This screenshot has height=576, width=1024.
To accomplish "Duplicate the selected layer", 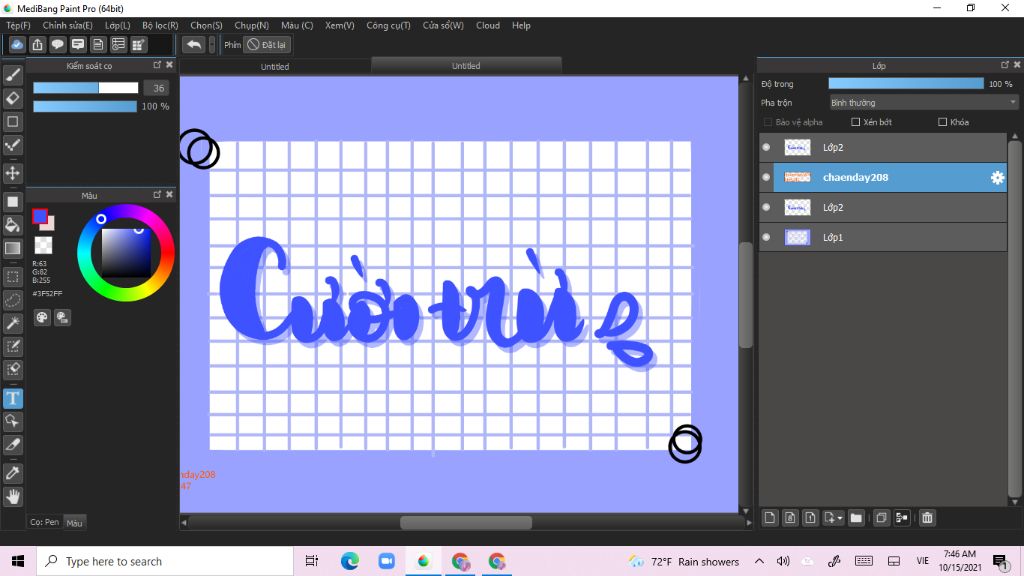I will click(881, 518).
